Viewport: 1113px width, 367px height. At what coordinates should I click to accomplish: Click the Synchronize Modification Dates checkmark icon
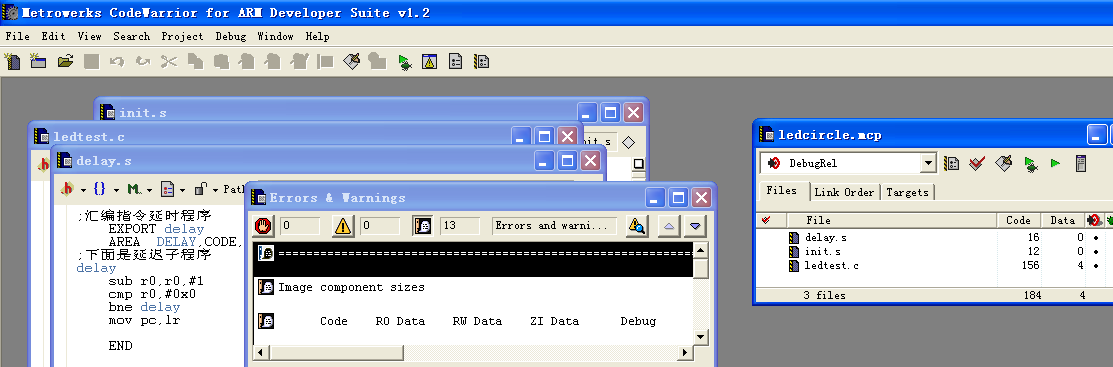(977, 163)
